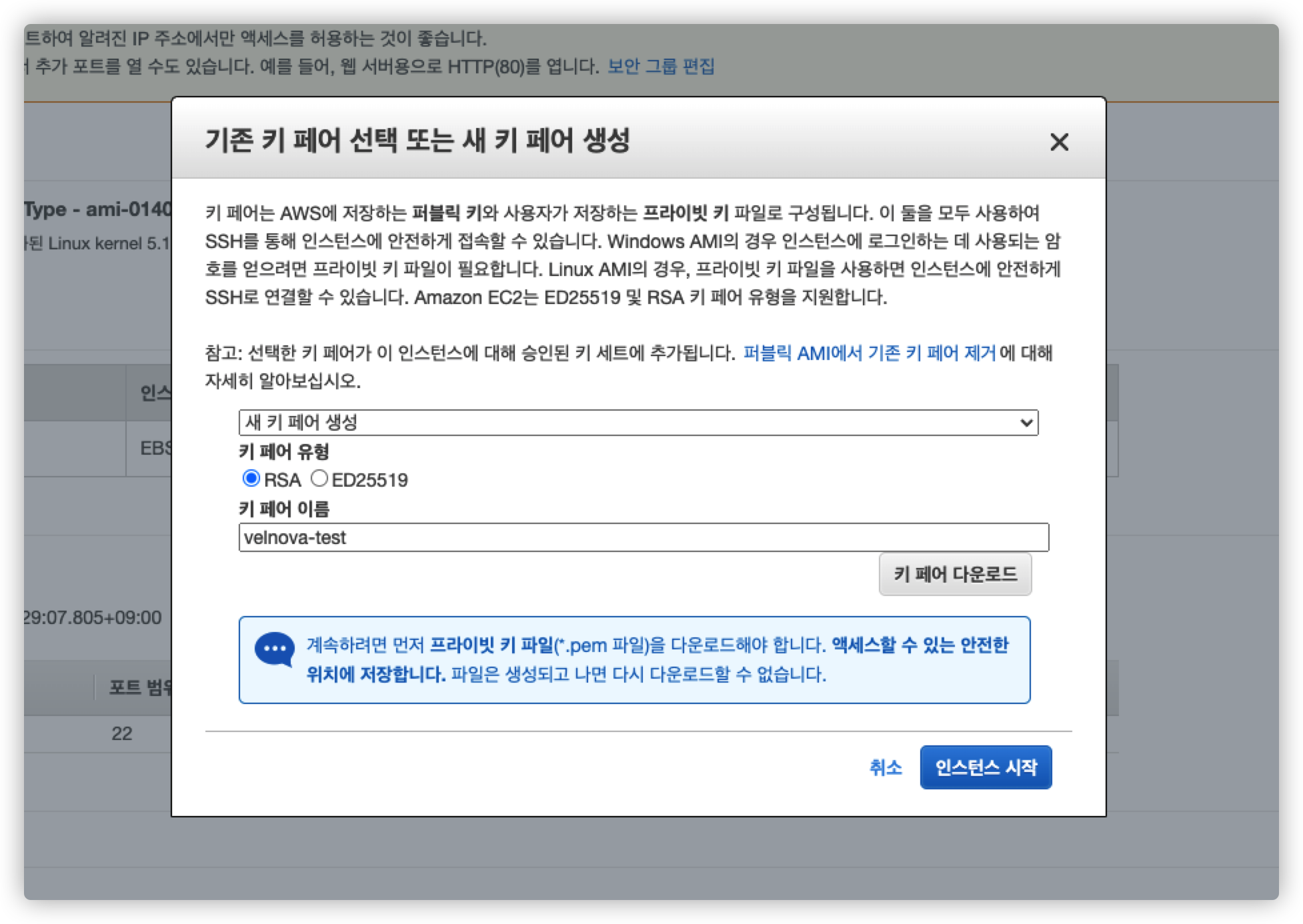Click the blue .pem download notice box
1303x924 pixels.
coord(633,660)
